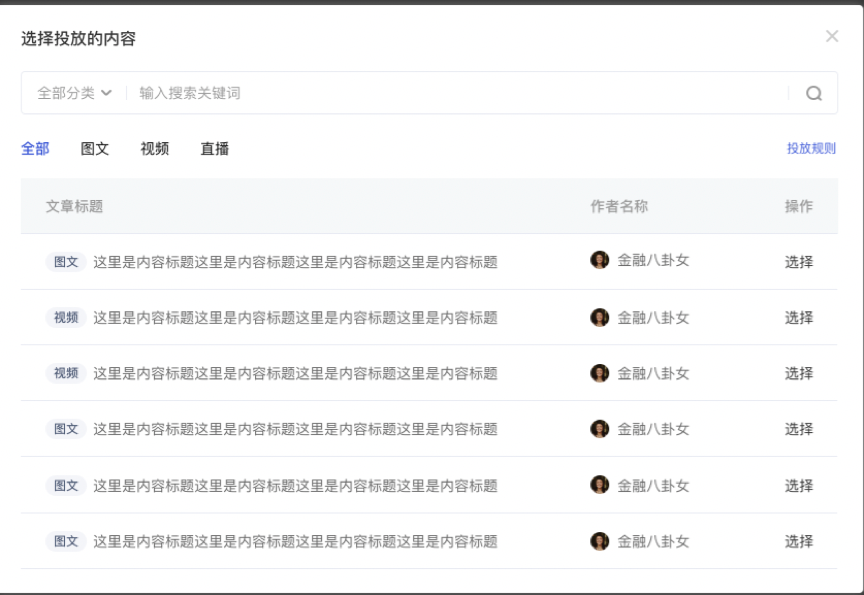Image resolution: width=864 pixels, height=595 pixels.
Task: Click the content title in the second row
Action: (295, 317)
